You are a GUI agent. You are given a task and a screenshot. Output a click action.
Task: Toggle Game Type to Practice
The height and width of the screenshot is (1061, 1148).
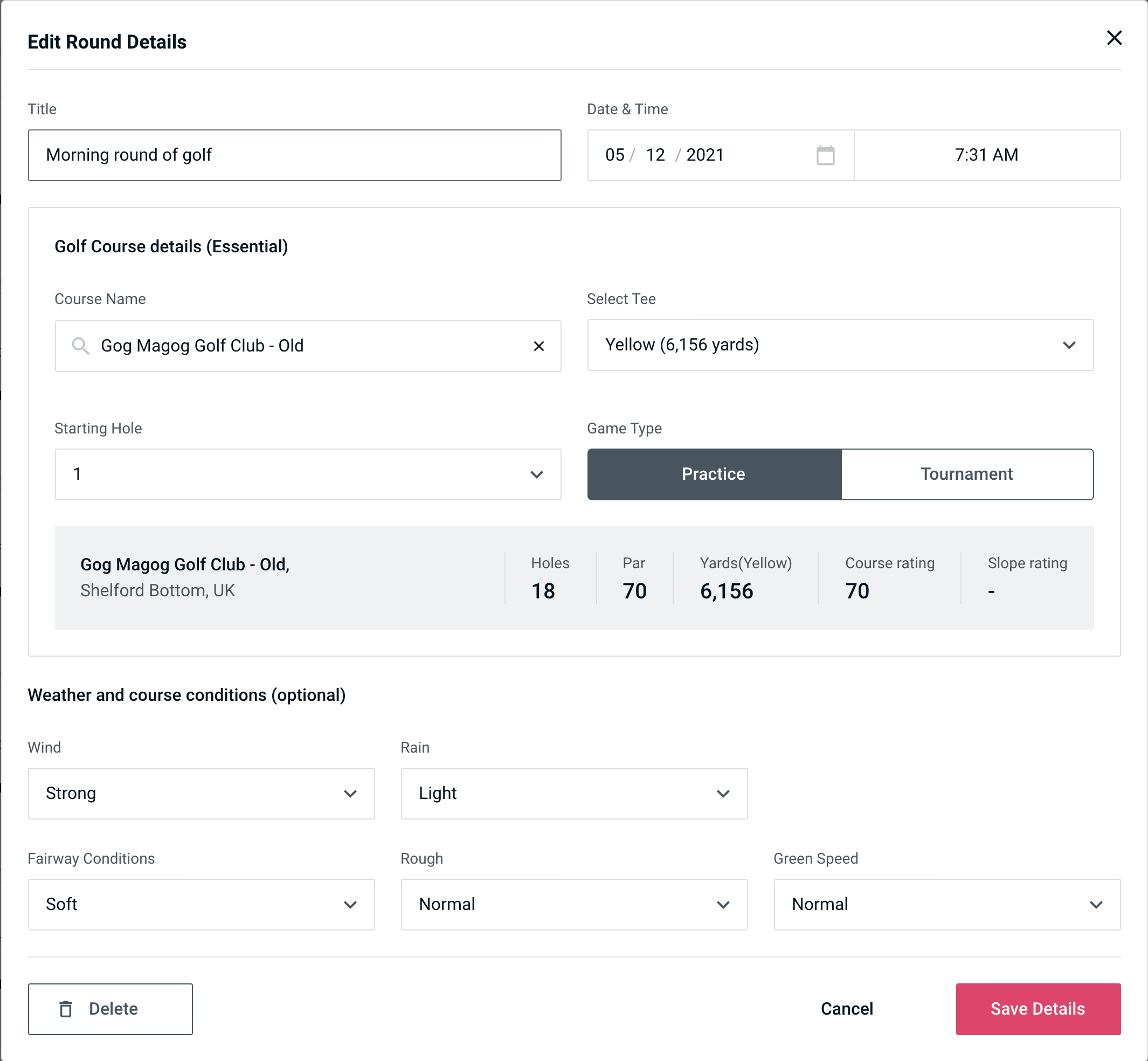point(713,474)
